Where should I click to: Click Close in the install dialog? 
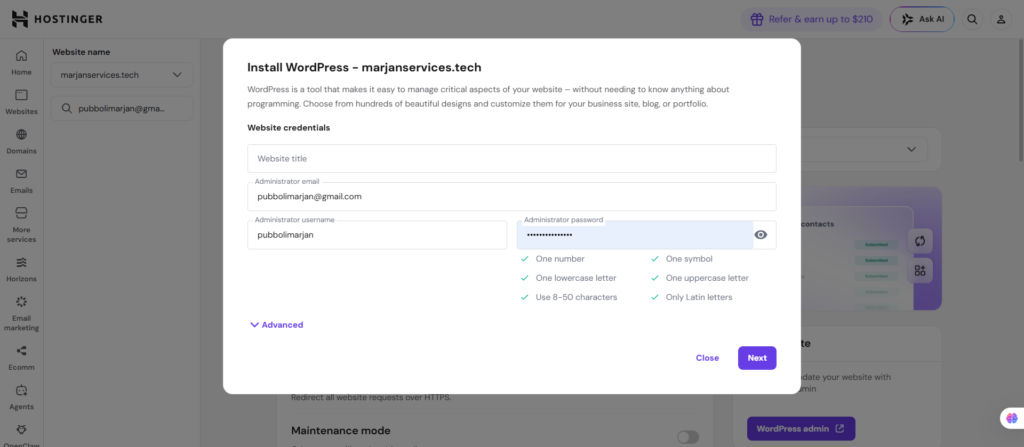pos(707,358)
